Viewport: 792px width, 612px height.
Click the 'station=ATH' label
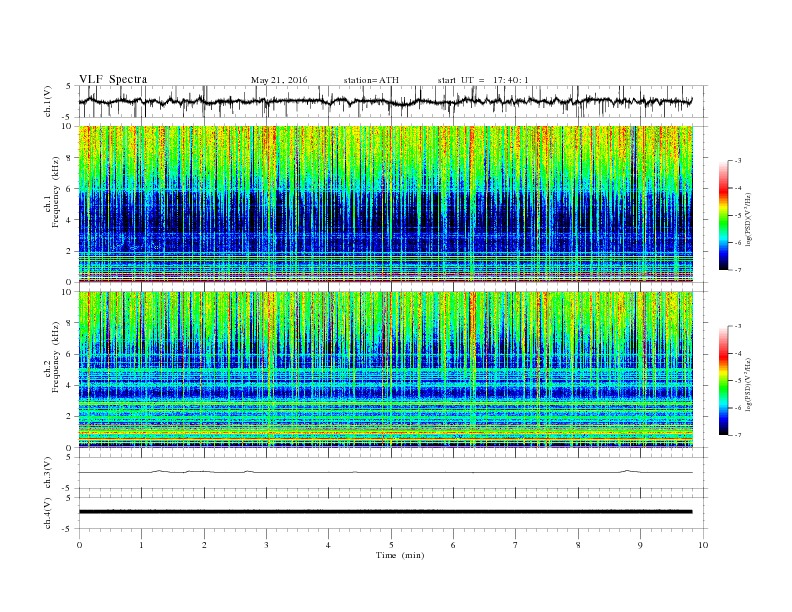371,80
